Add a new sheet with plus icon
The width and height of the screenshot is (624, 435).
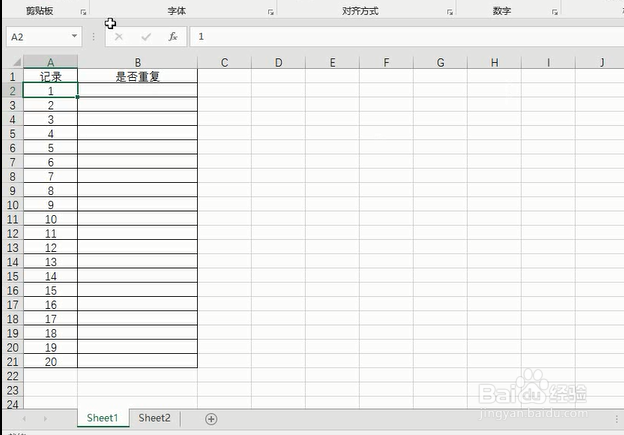pyautogui.click(x=211, y=419)
